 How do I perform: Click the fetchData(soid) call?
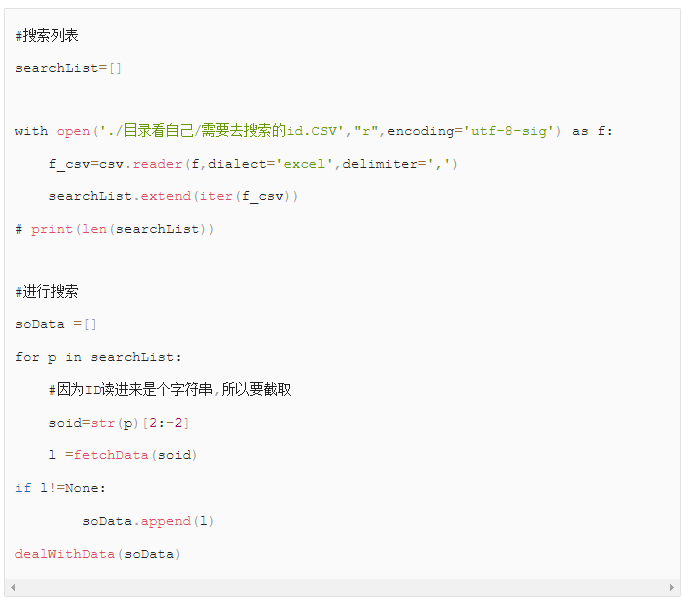coord(135,455)
